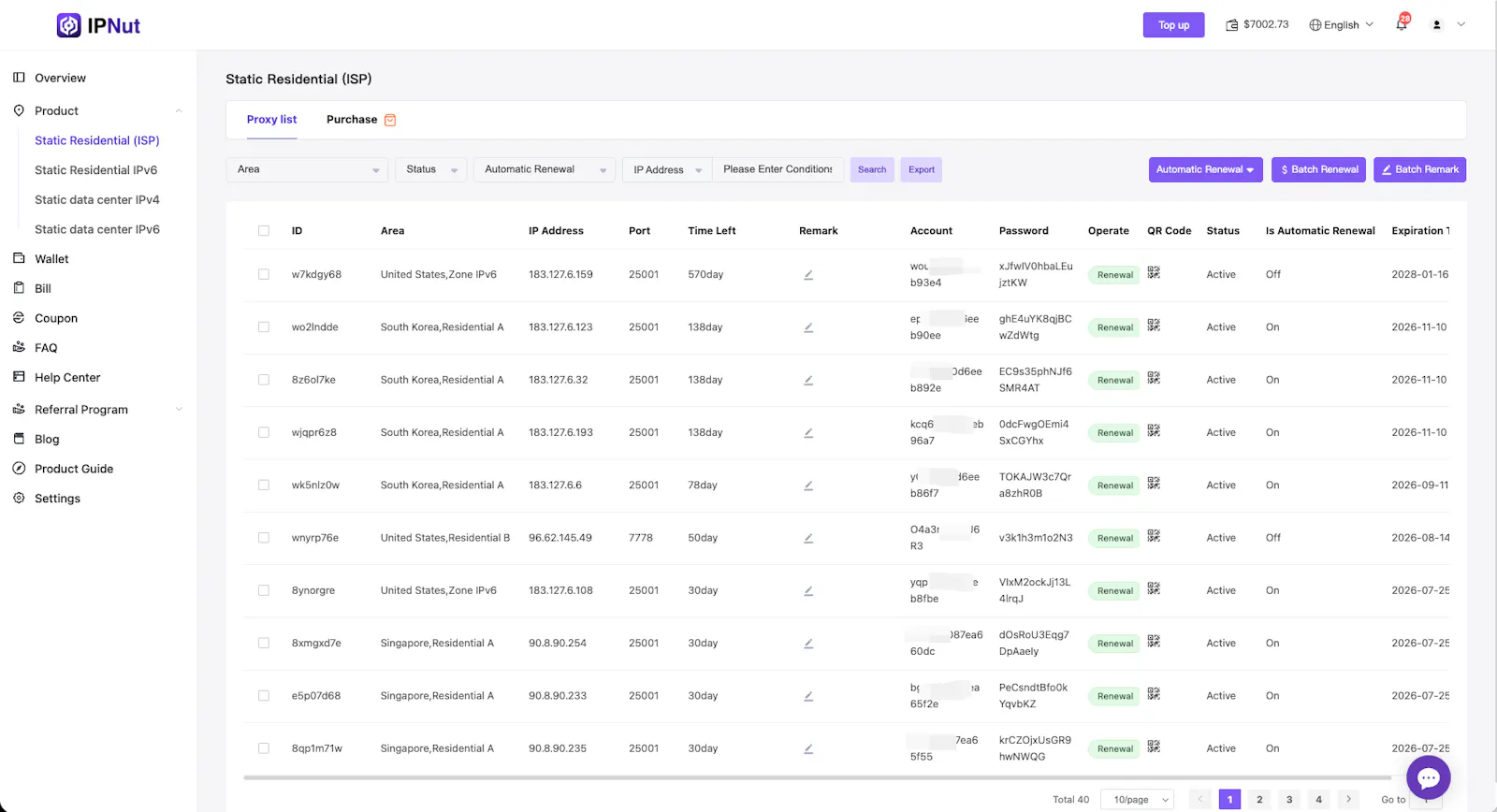
Task: Expand the Referral Program sidebar section
Action: [179, 410]
